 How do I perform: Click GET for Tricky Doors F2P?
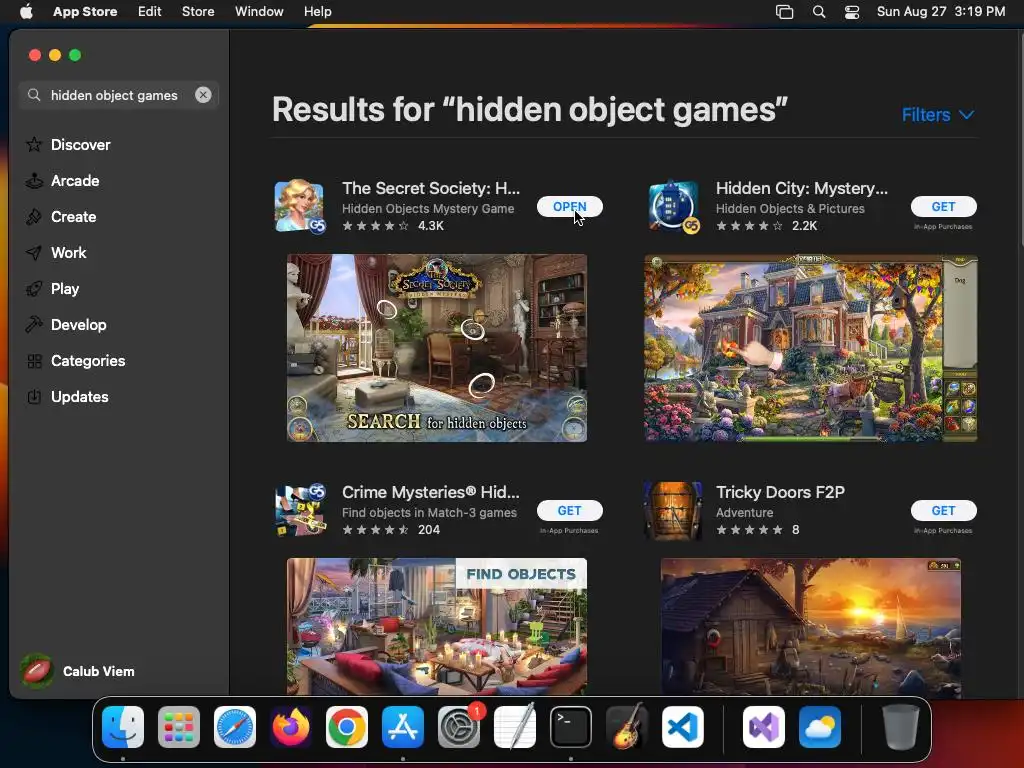944,511
